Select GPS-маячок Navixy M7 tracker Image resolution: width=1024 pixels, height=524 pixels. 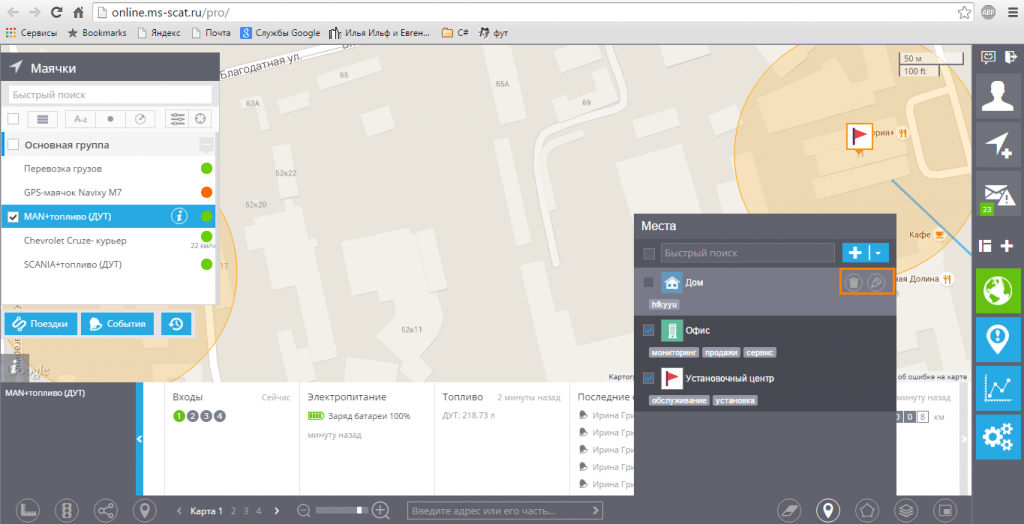click(x=108, y=193)
